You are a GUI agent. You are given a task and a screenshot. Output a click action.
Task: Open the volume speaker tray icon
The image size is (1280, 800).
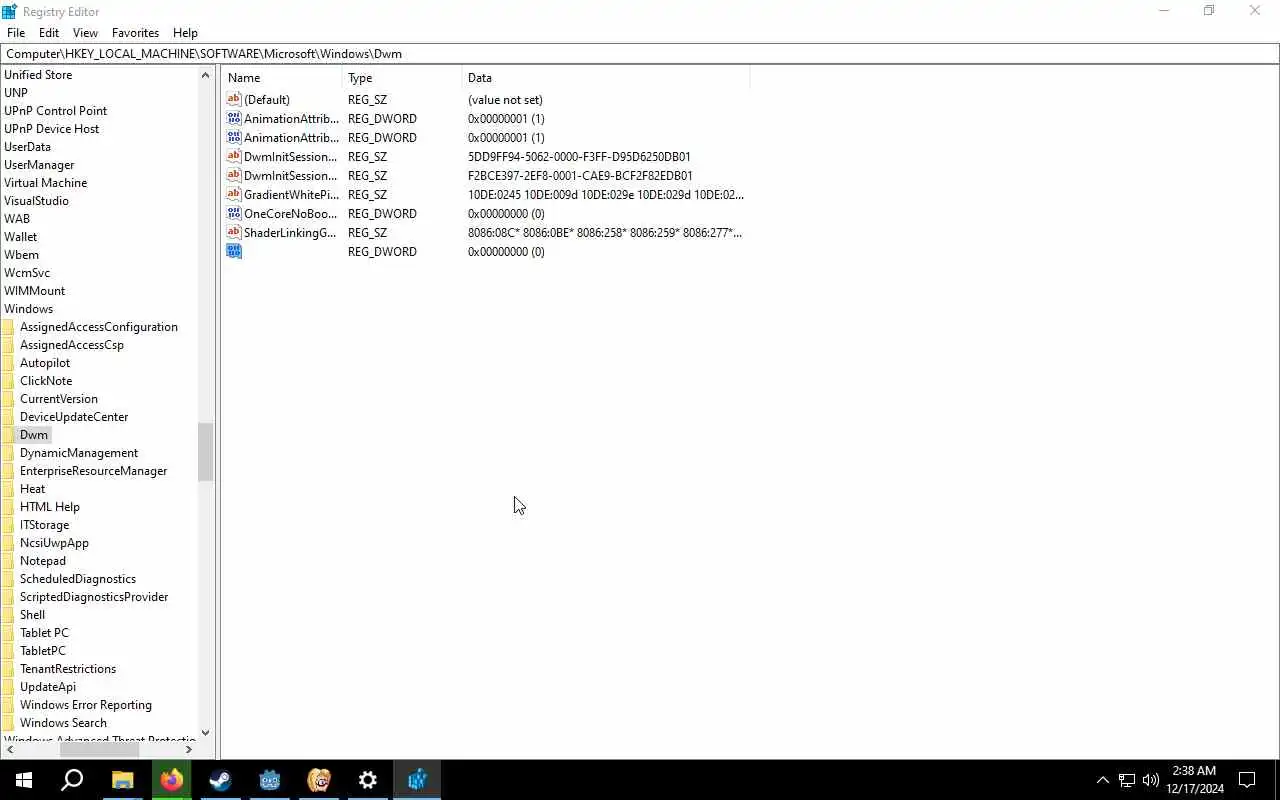coord(1150,780)
